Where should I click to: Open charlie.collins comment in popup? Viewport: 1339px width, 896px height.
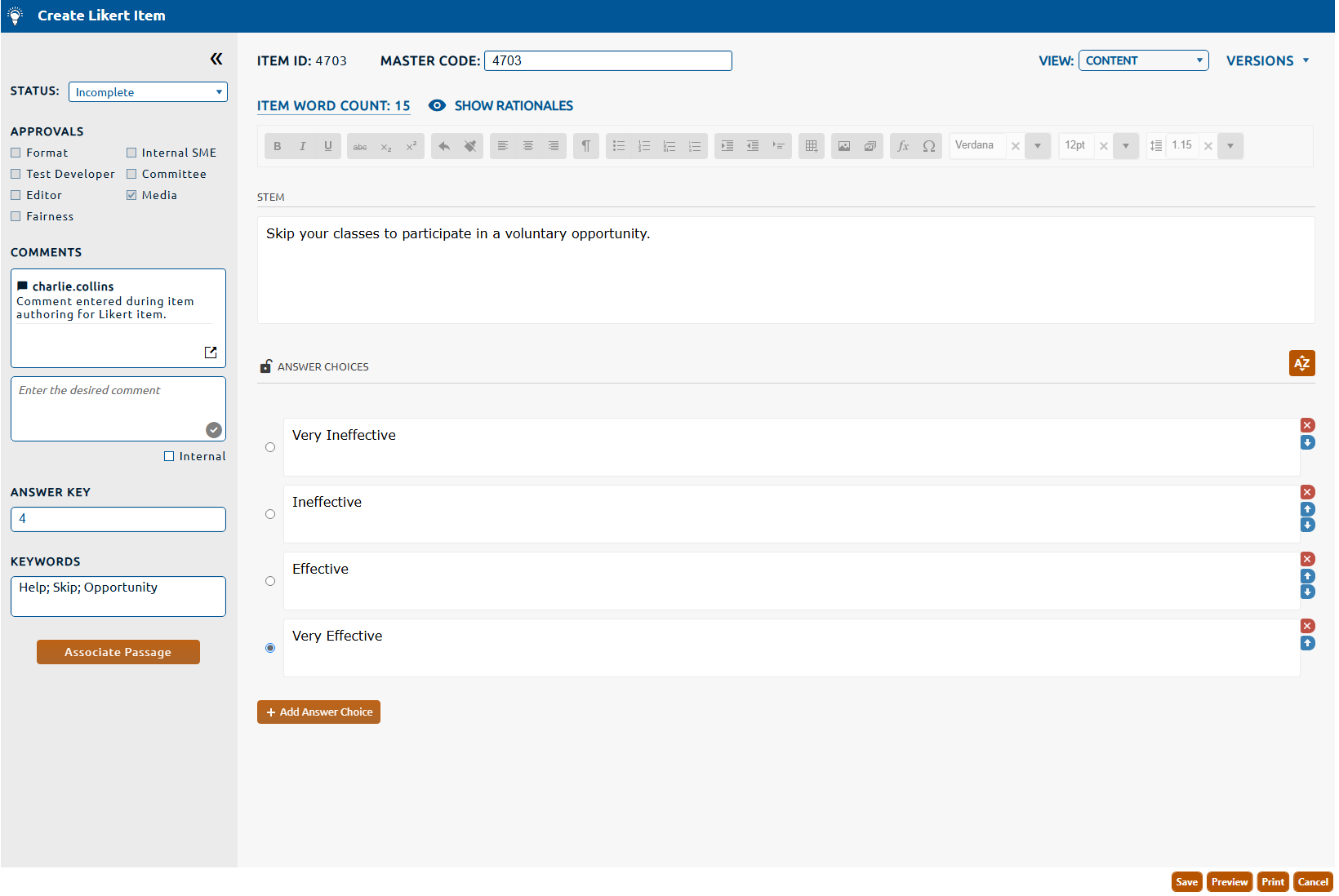tap(211, 353)
